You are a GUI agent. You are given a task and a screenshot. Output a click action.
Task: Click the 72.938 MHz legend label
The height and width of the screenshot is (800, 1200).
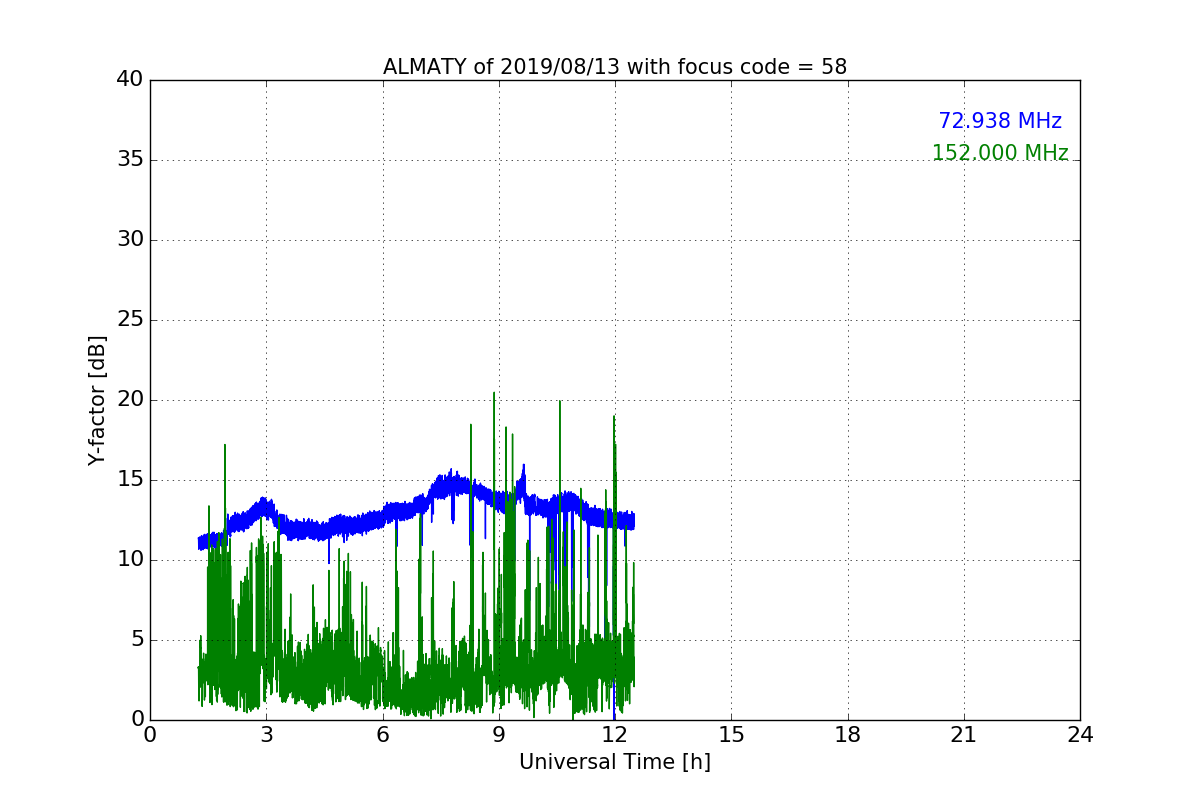1000,121
